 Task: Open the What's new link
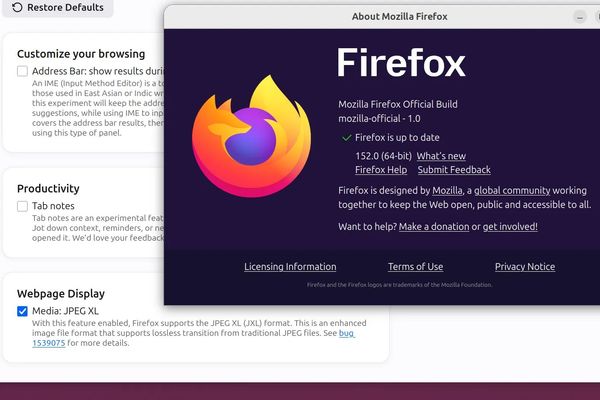pos(441,156)
